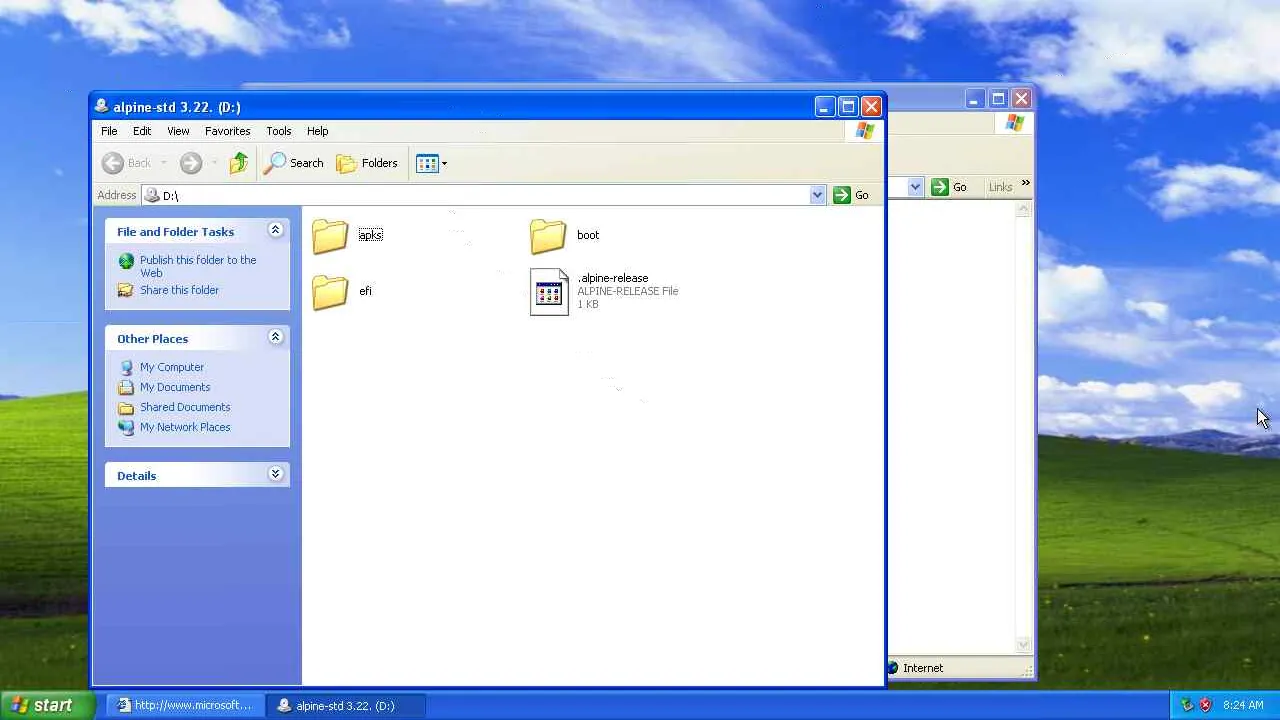Open the View menu

(178, 131)
